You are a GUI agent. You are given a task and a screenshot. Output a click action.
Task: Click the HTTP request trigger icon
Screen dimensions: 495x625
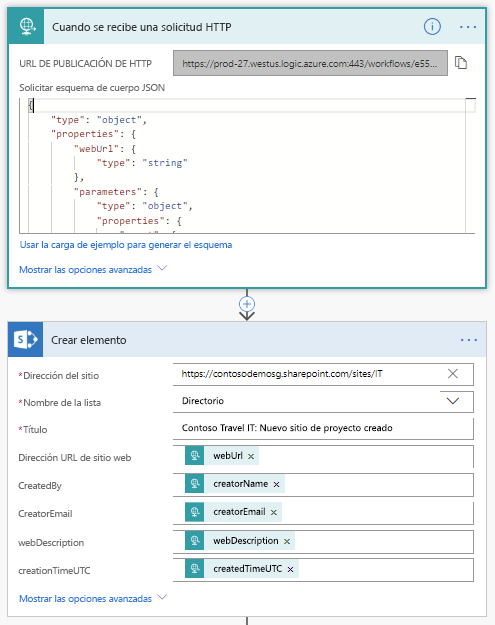[26, 27]
